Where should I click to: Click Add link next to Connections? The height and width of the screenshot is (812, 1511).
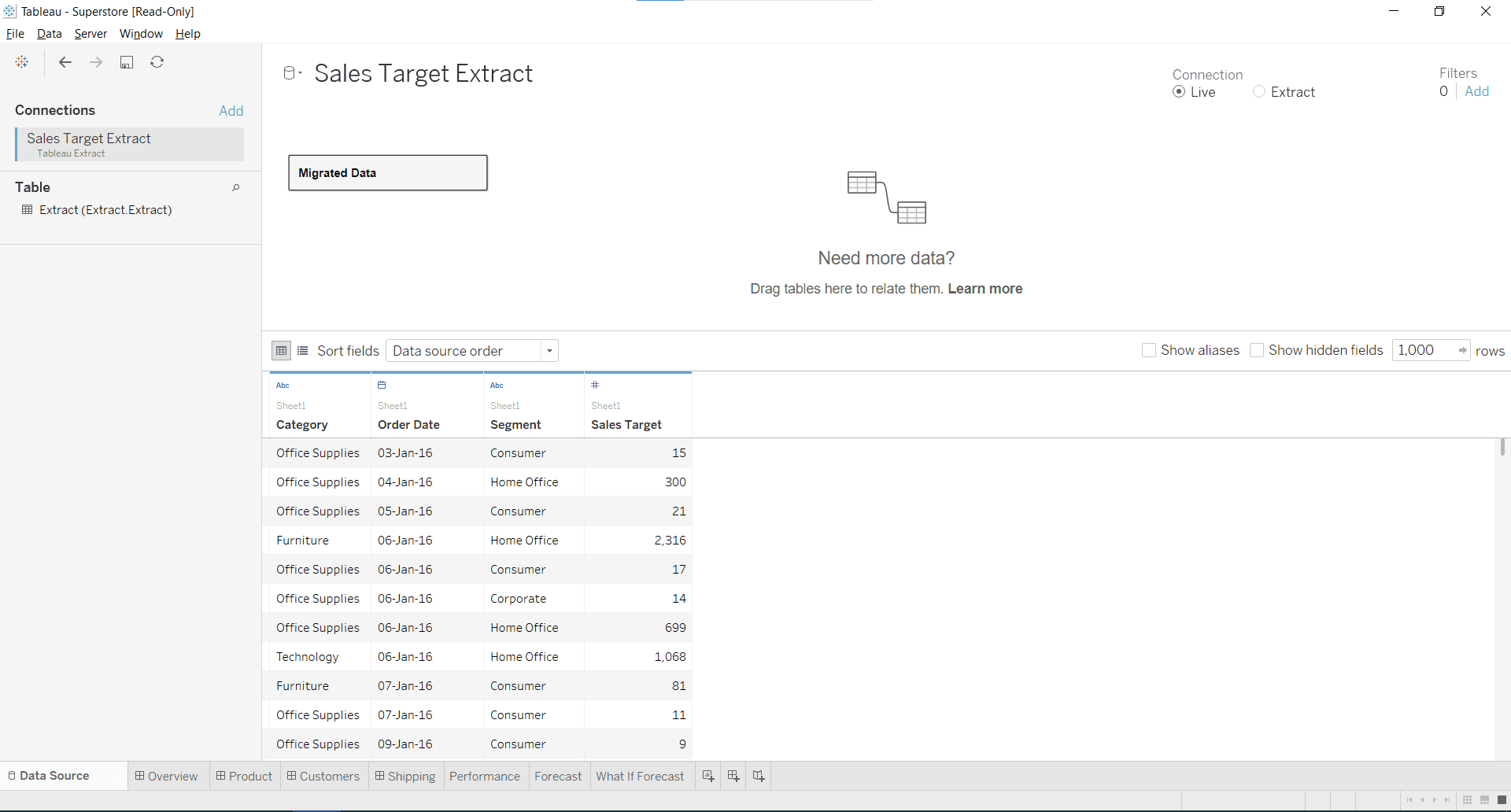point(231,111)
